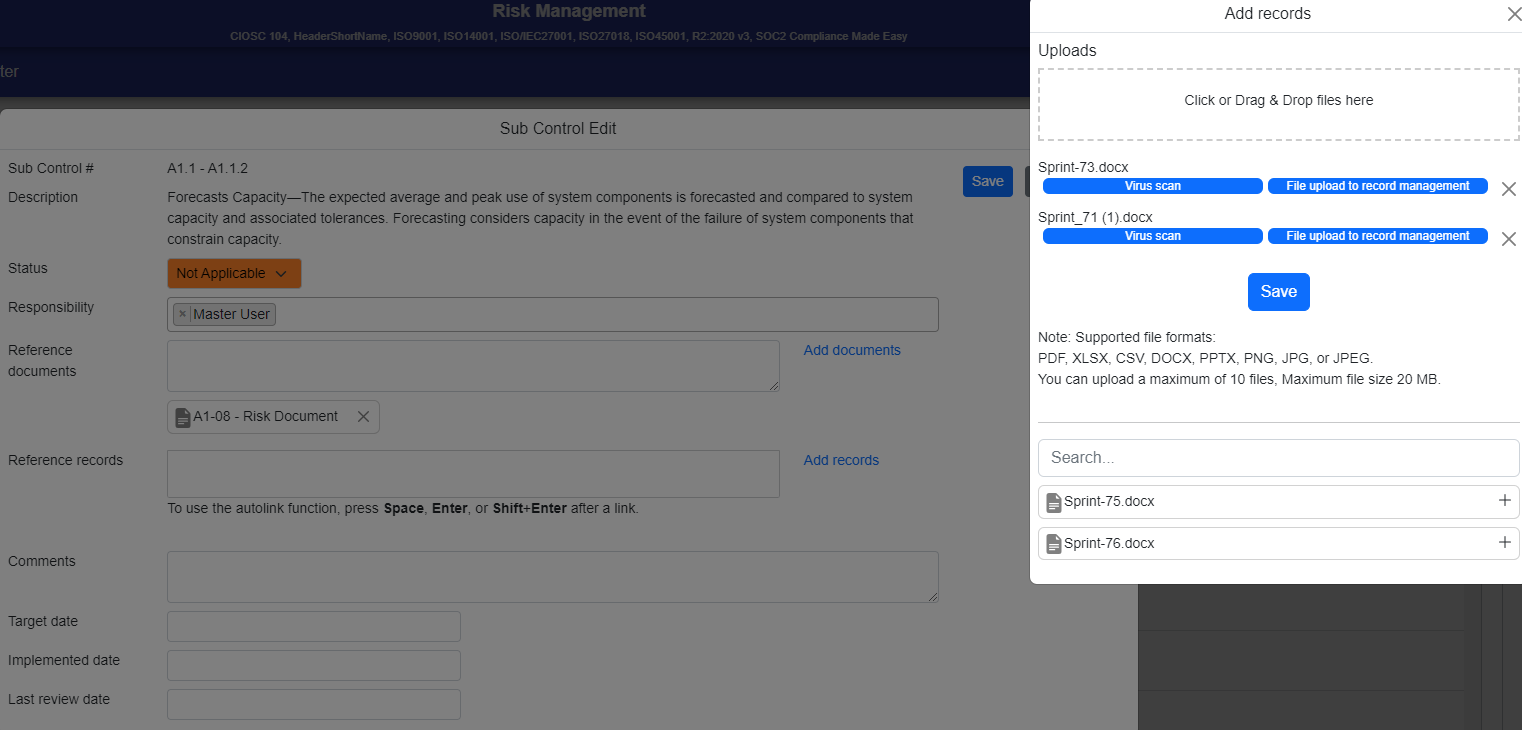
Task: Click the Add records link
Action: coord(841,460)
